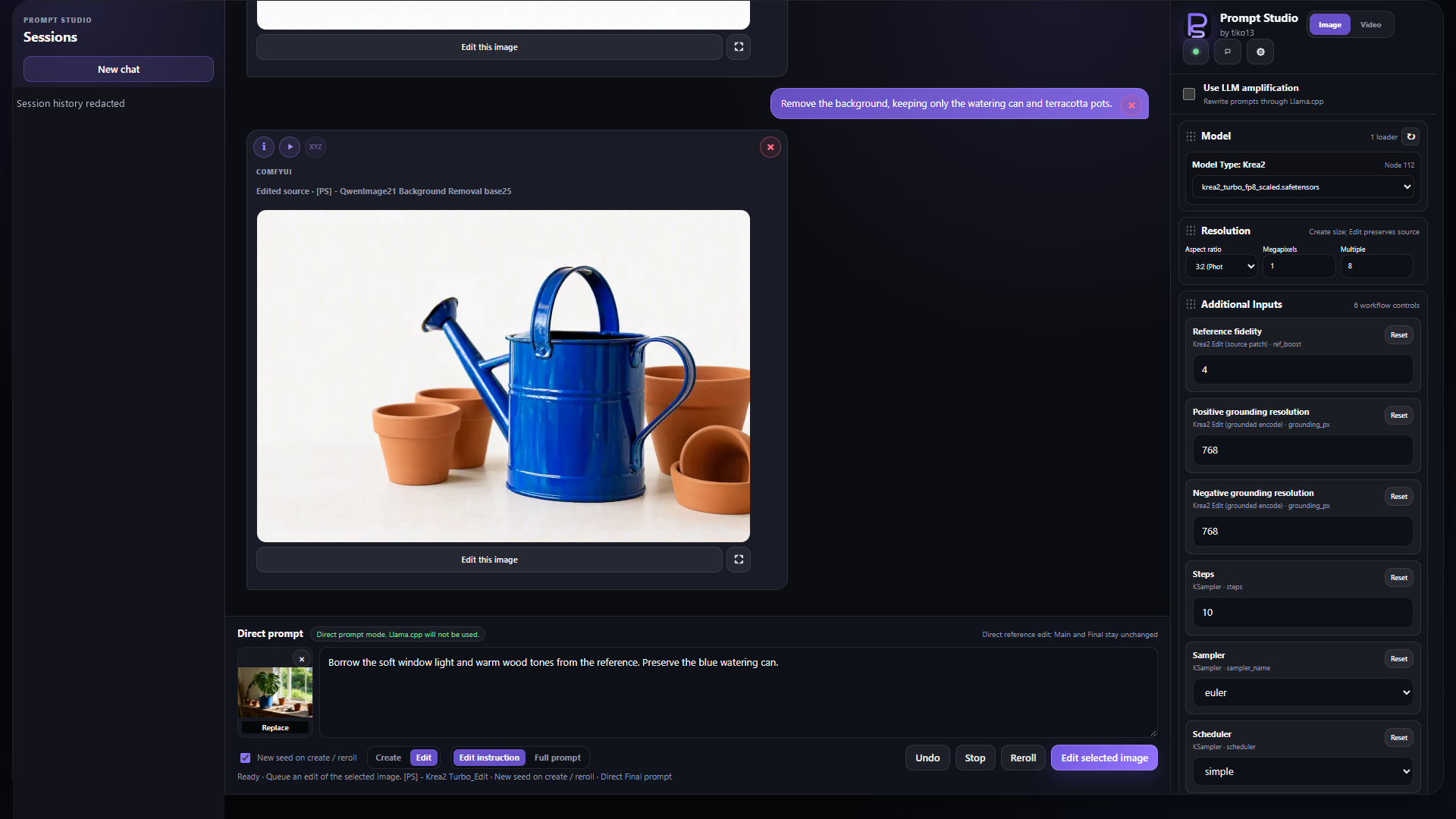Image resolution: width=1456 pixels, height=819 pixels.
Task: Click the Steps input field showing 10
Action: 1303,612
